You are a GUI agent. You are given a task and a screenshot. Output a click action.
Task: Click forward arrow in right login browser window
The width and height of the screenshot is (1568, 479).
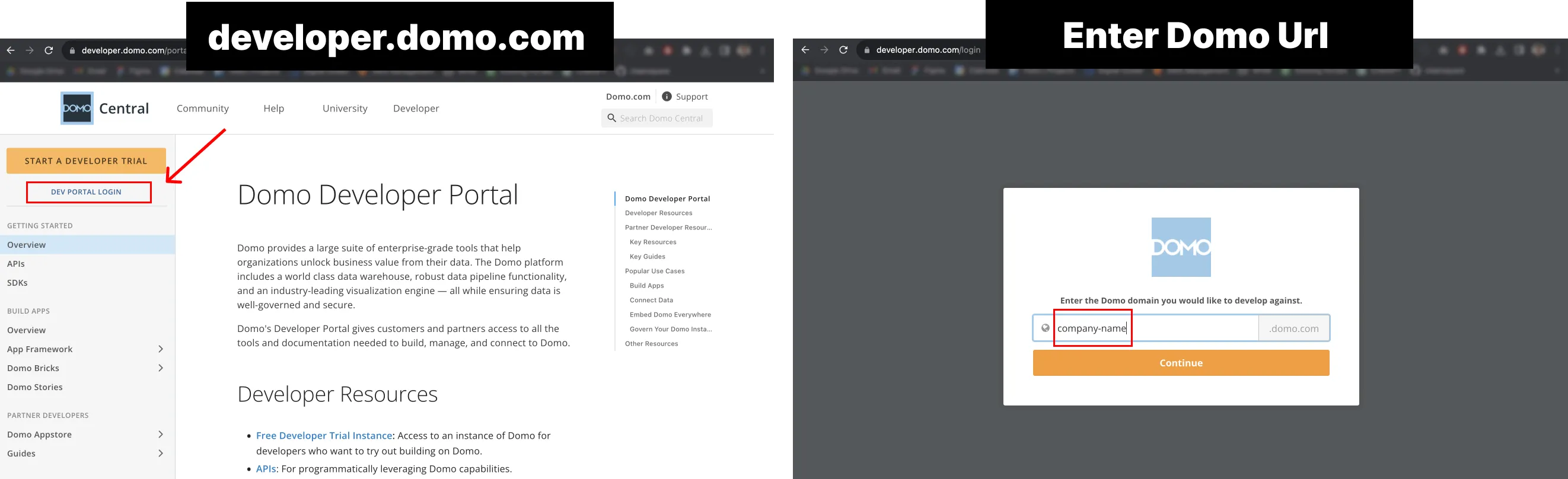click(824, 50)
